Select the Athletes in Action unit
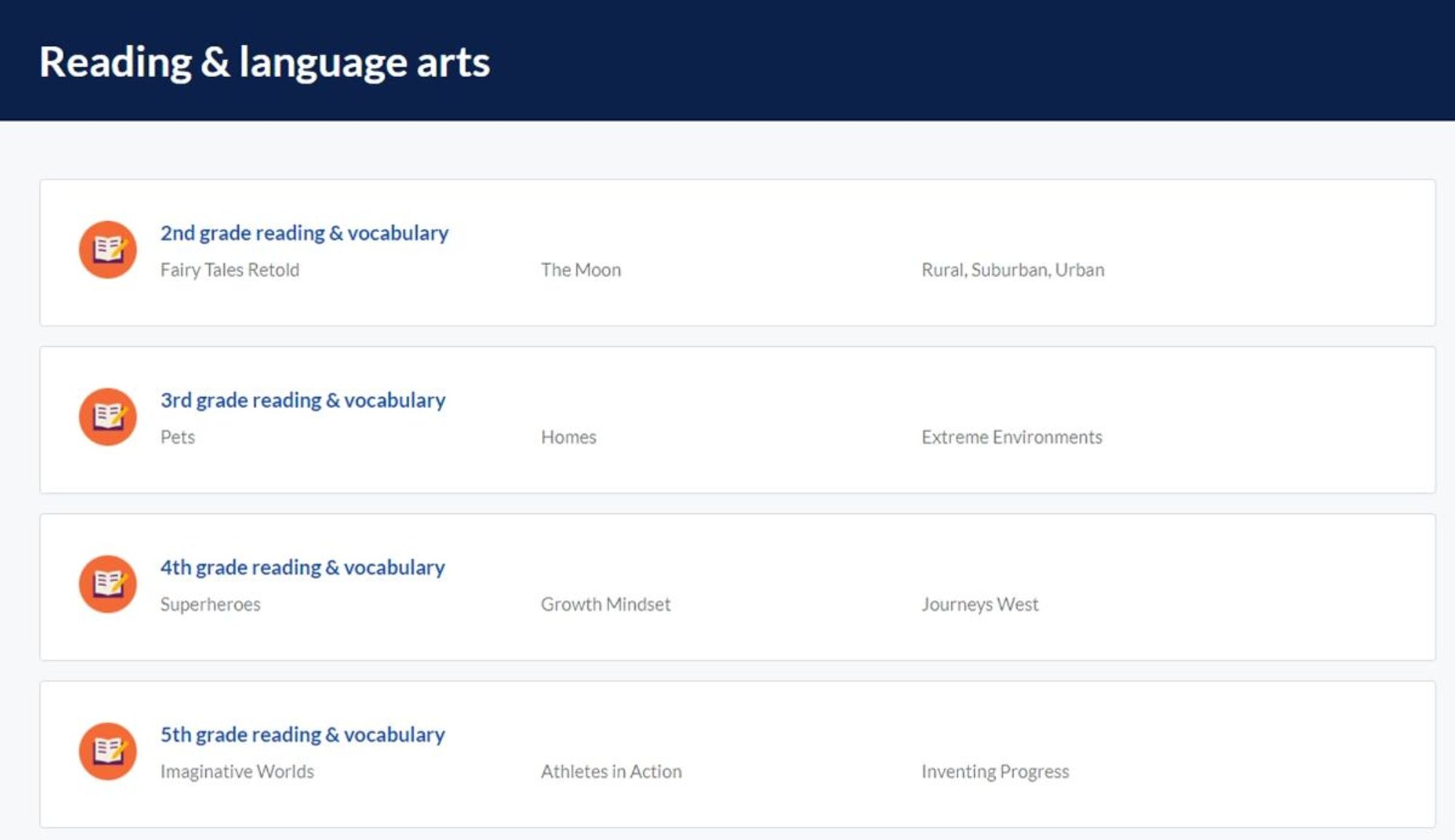This screenshot has width=1455, height=840. (611, 772)
